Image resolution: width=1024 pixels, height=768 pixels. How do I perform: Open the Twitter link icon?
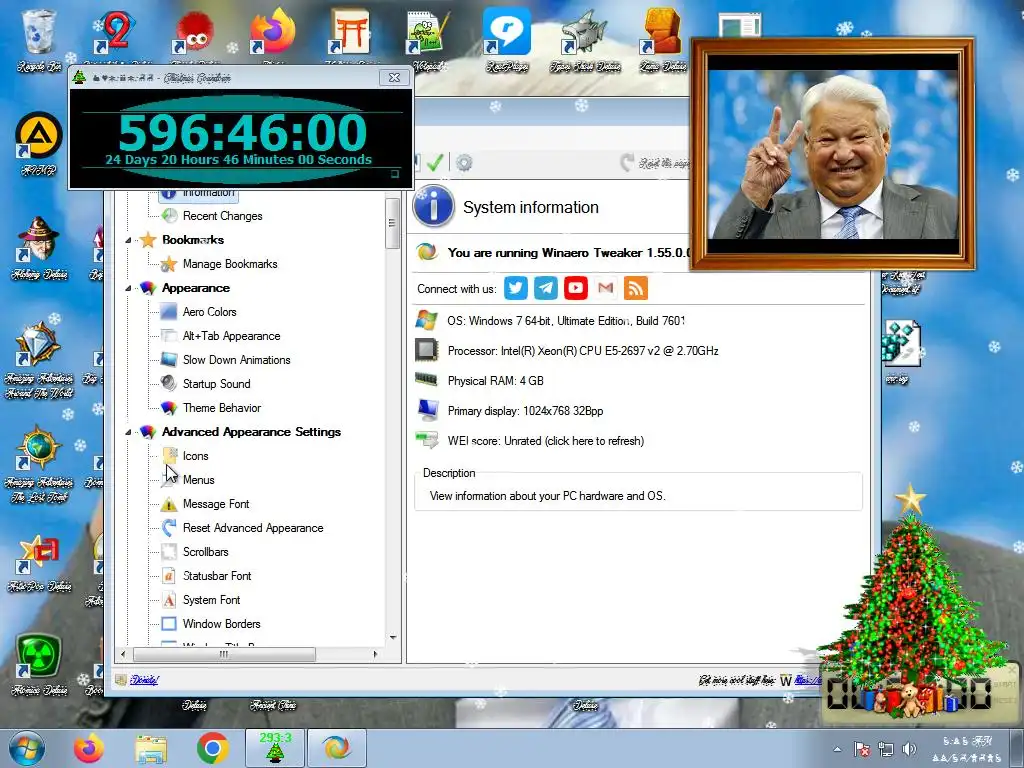pyautogui.click(x=515, y=288)
